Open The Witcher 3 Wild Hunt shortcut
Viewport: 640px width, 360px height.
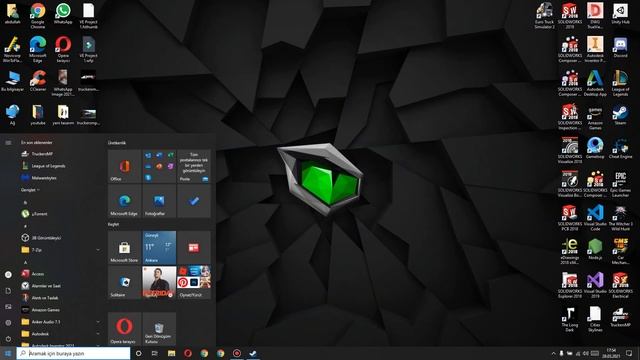point(620,218)
